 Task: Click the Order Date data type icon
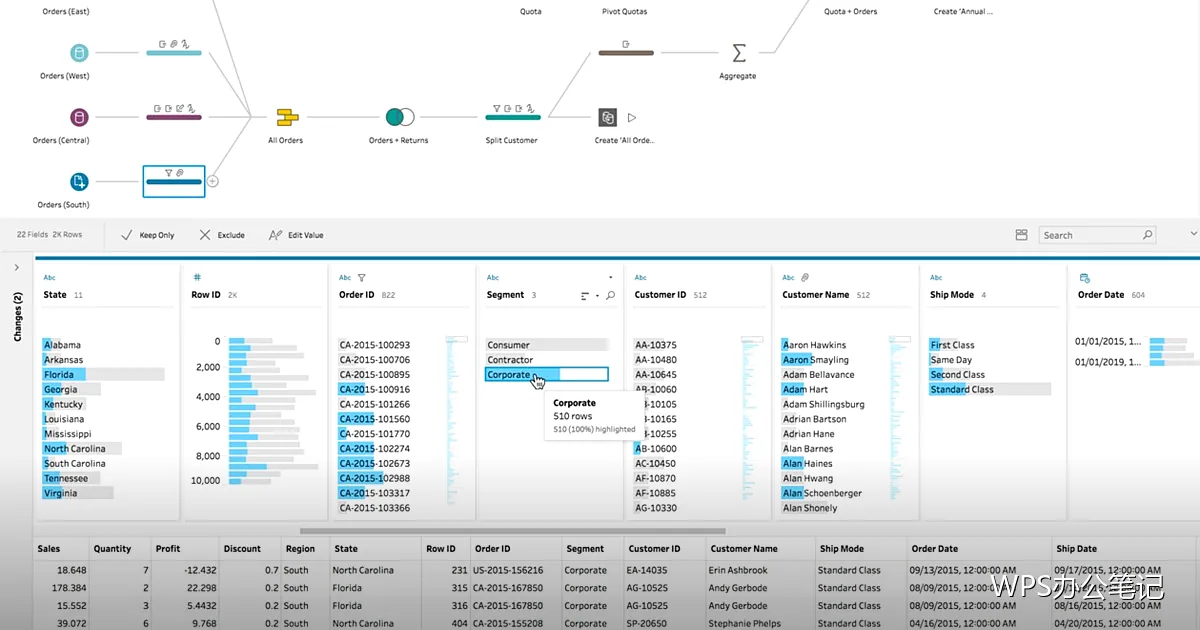pyautogui.click(x=1085, y=278)
